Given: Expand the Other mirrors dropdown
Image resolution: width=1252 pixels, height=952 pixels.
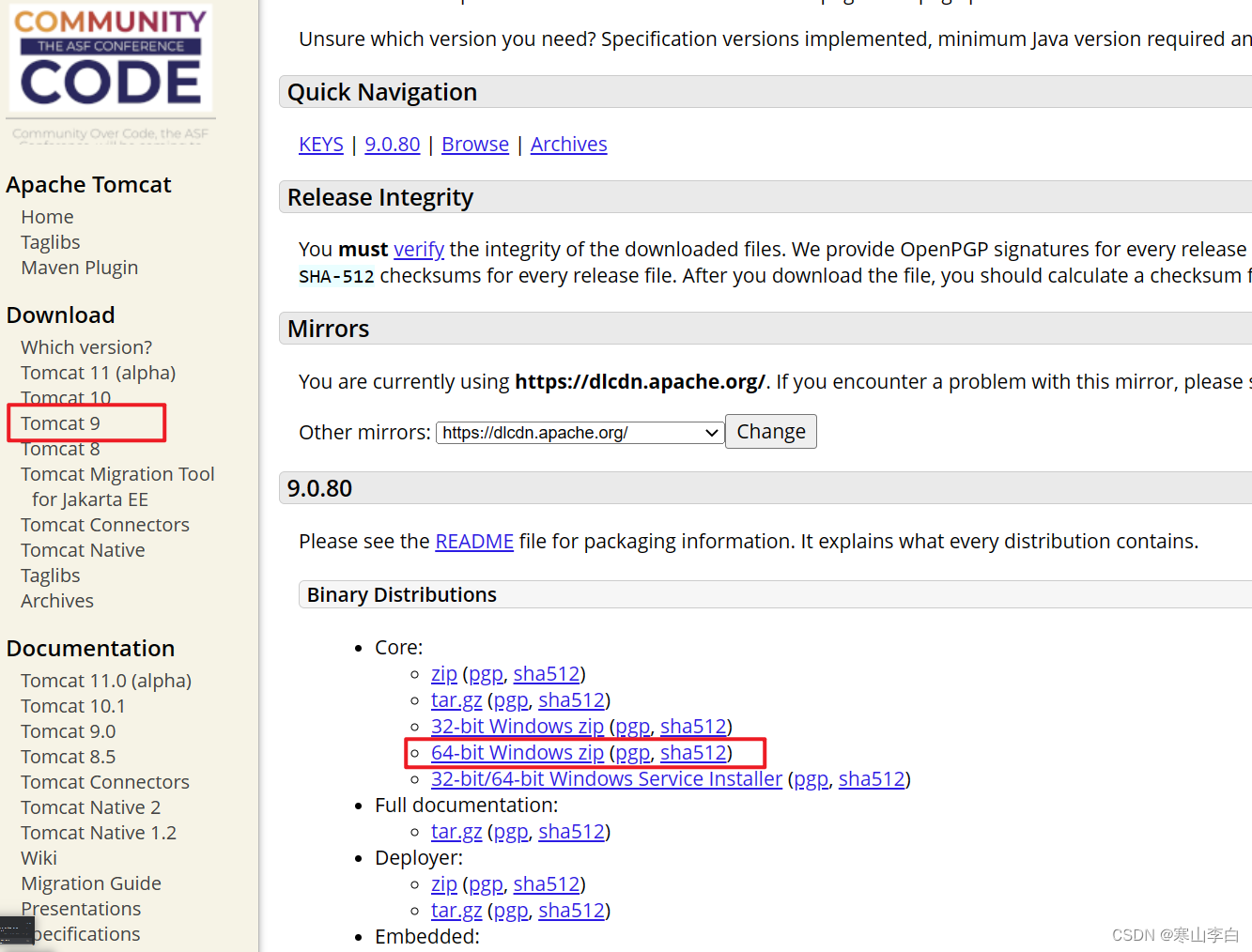Looking at the screenshot, I should tap(580, 433).
